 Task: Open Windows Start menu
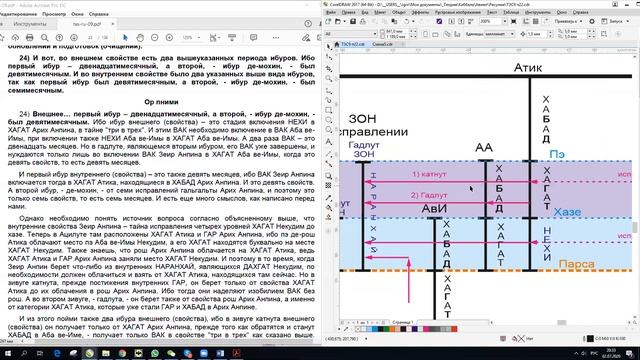pyautogui.click(x=7, y=353)
